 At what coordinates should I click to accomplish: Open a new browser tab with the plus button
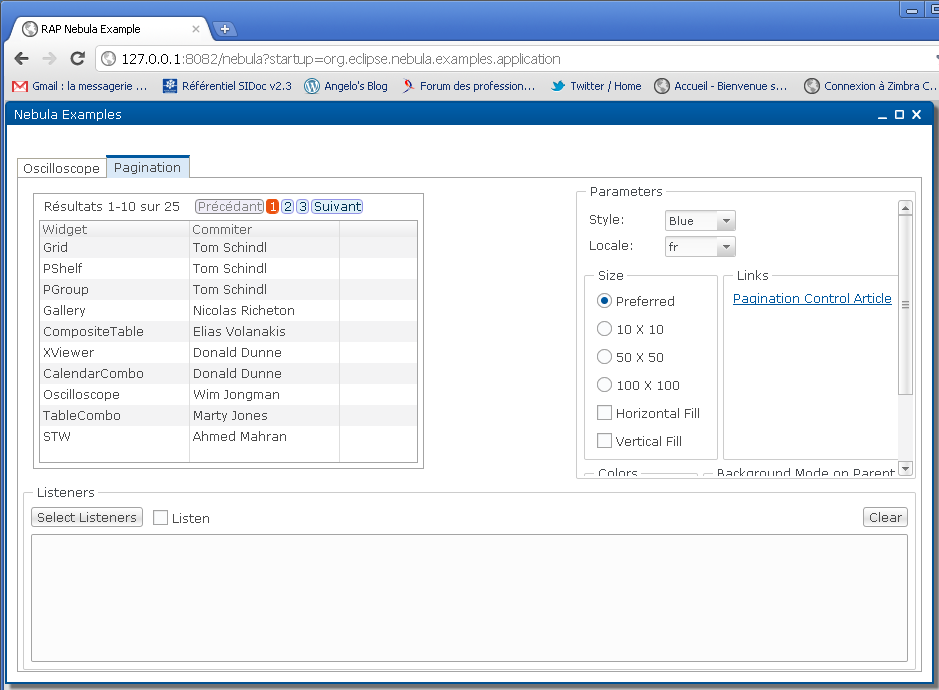coord(225,29)
